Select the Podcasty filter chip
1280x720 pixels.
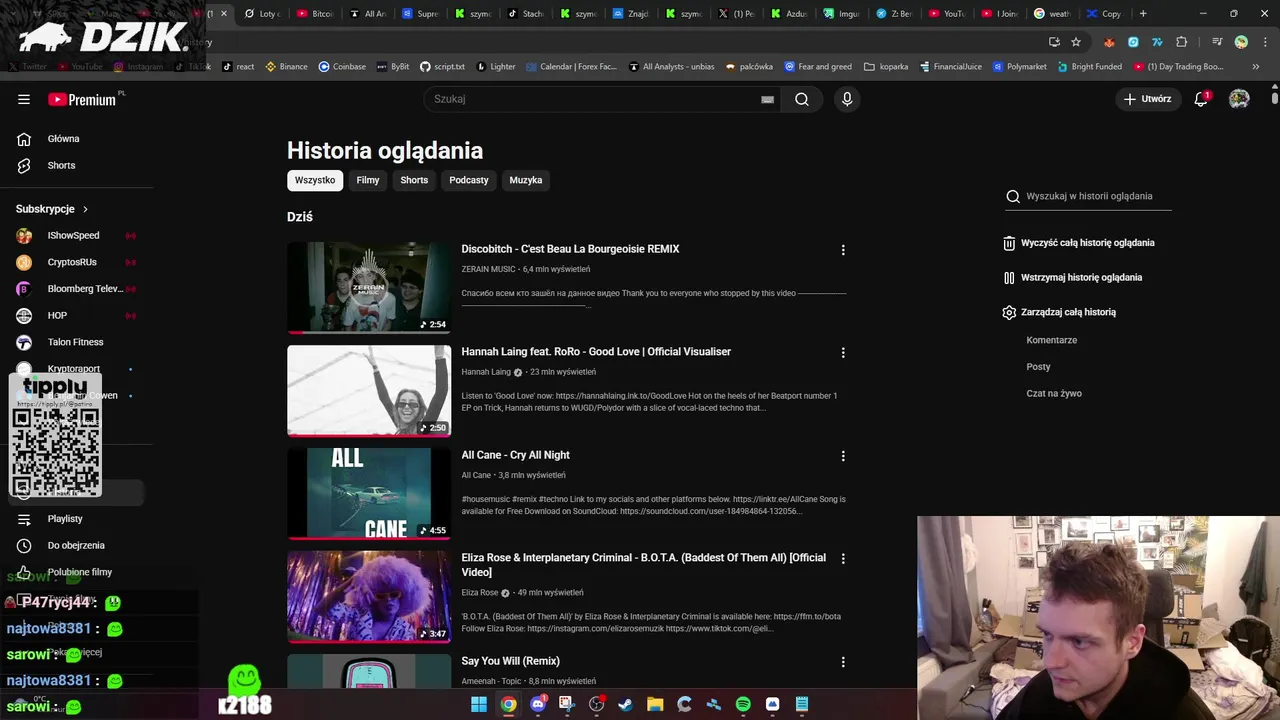(469, 180)
